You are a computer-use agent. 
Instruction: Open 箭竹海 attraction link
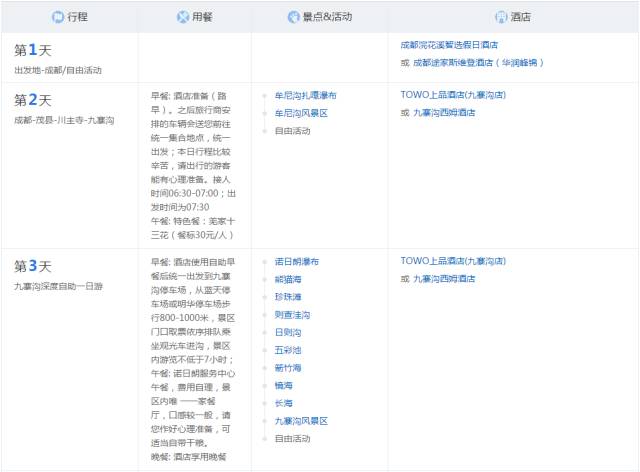[x=288, y=368]
